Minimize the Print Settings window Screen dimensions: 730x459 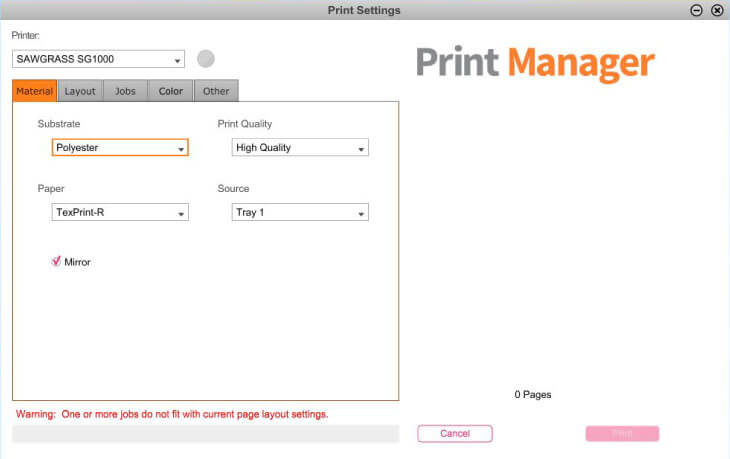point(696,10)
